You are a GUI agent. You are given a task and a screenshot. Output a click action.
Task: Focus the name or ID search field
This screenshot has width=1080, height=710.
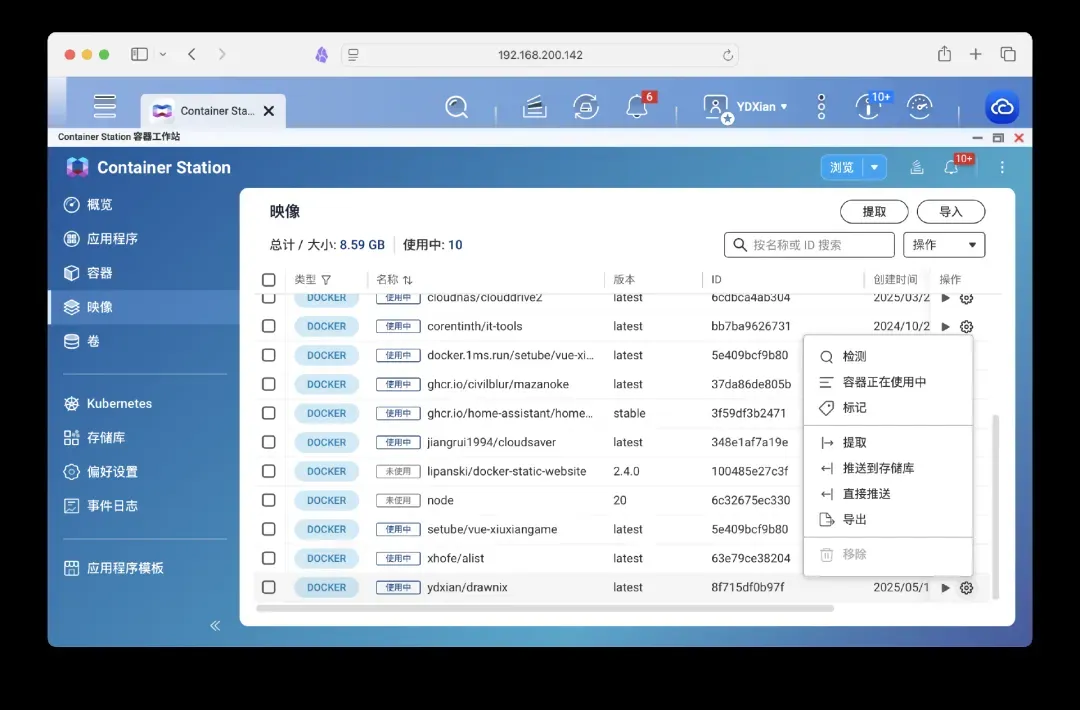point(818,245)
